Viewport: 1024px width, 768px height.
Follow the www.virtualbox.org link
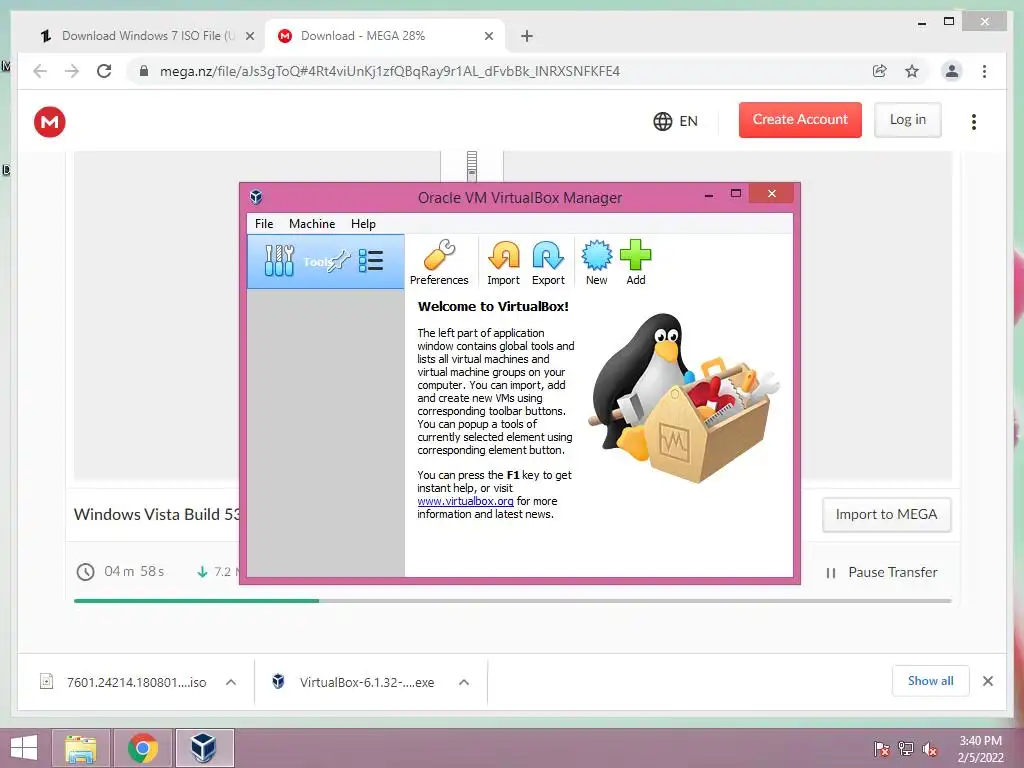(465, 501)
